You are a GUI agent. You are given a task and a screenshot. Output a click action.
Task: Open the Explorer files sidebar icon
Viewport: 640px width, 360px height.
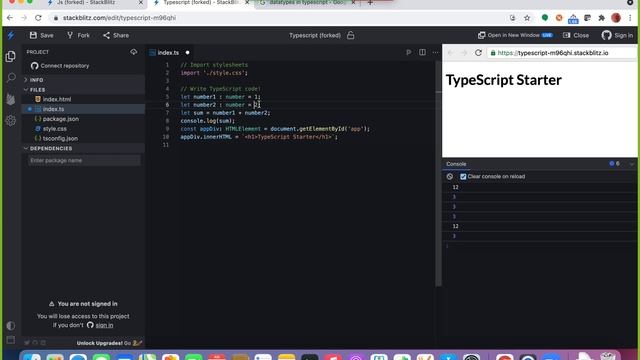click(11, 56)
